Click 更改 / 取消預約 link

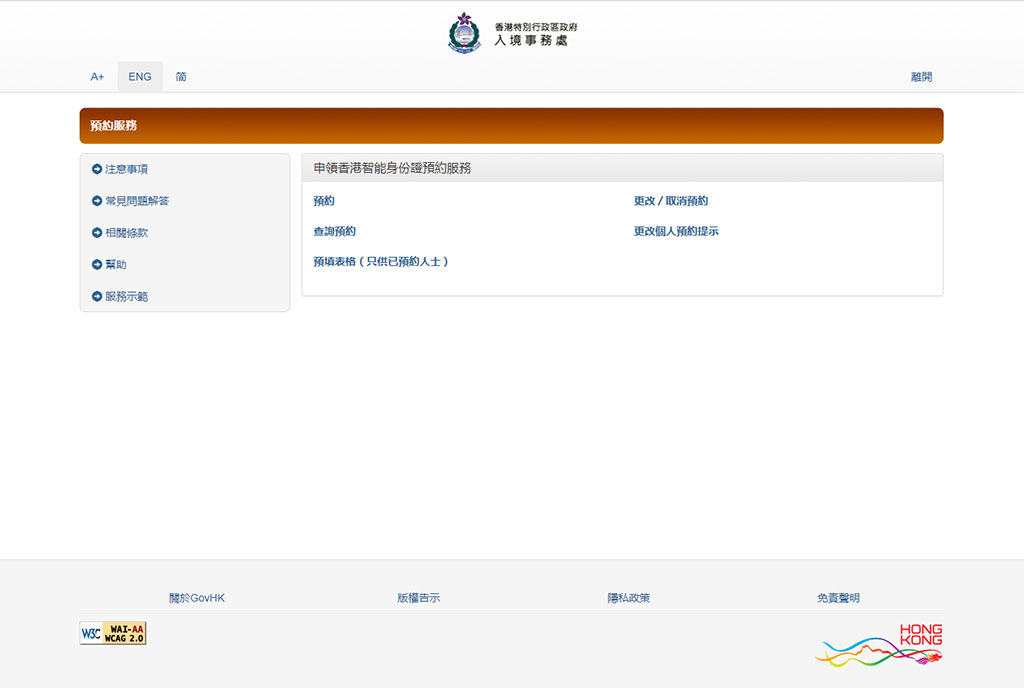671,201
